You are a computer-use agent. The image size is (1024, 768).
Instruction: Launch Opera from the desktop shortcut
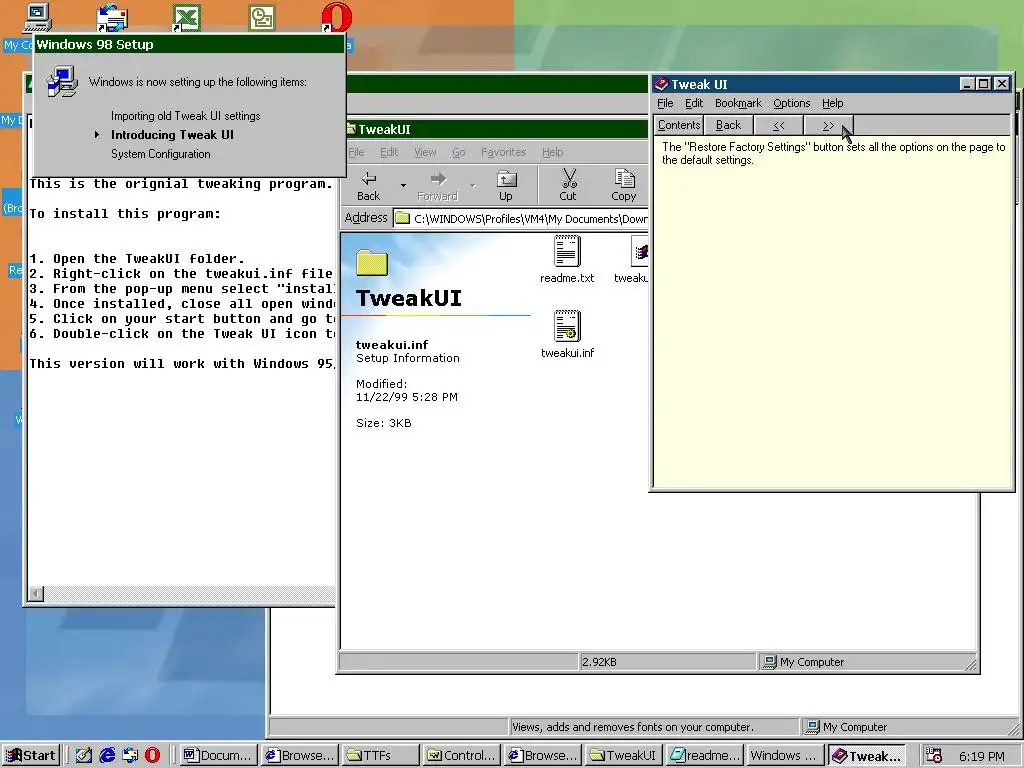click(336, 17)
